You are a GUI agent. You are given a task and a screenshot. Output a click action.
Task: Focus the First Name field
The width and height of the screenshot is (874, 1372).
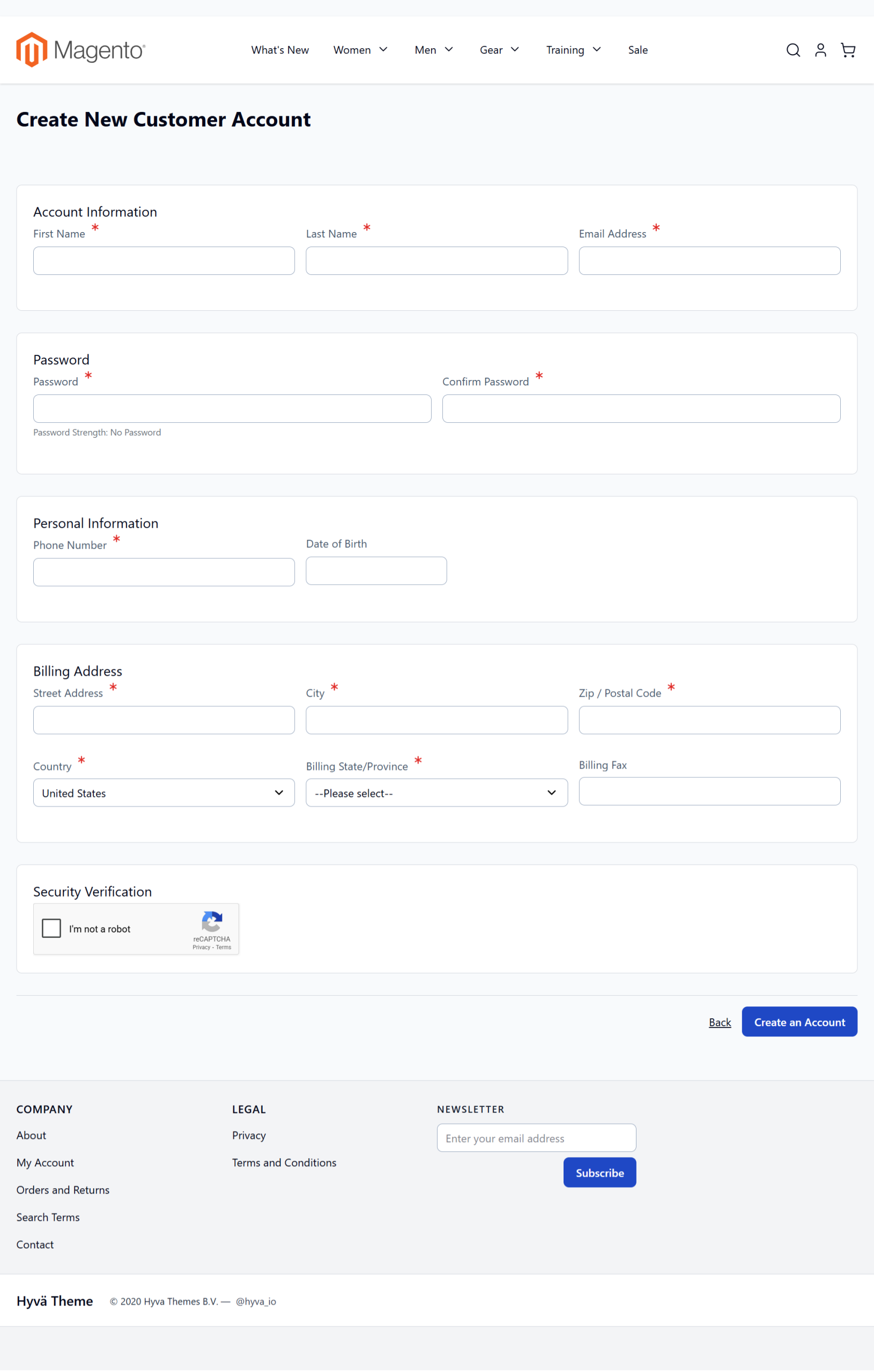point(164,261)
